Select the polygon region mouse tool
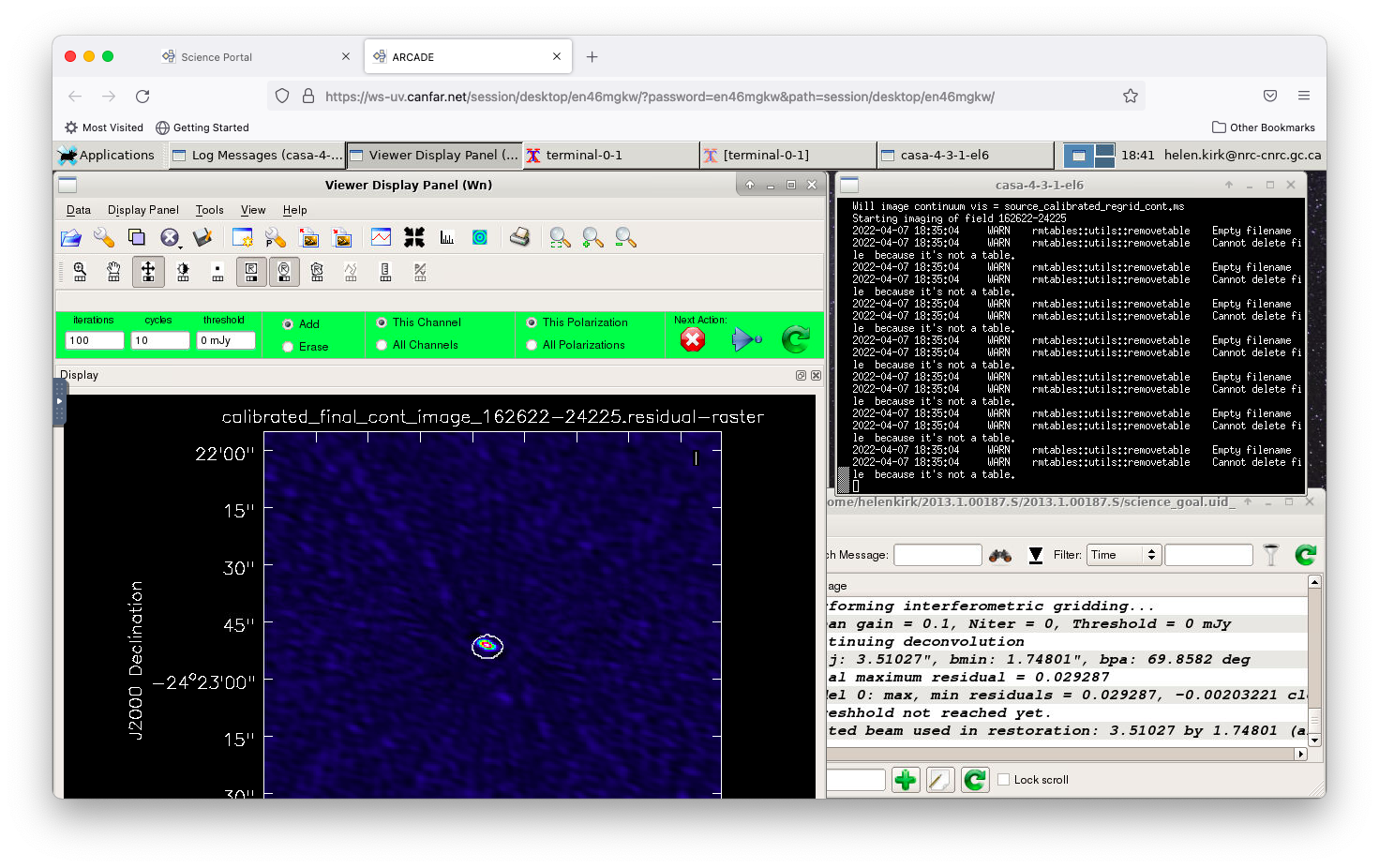 (317, 272)
